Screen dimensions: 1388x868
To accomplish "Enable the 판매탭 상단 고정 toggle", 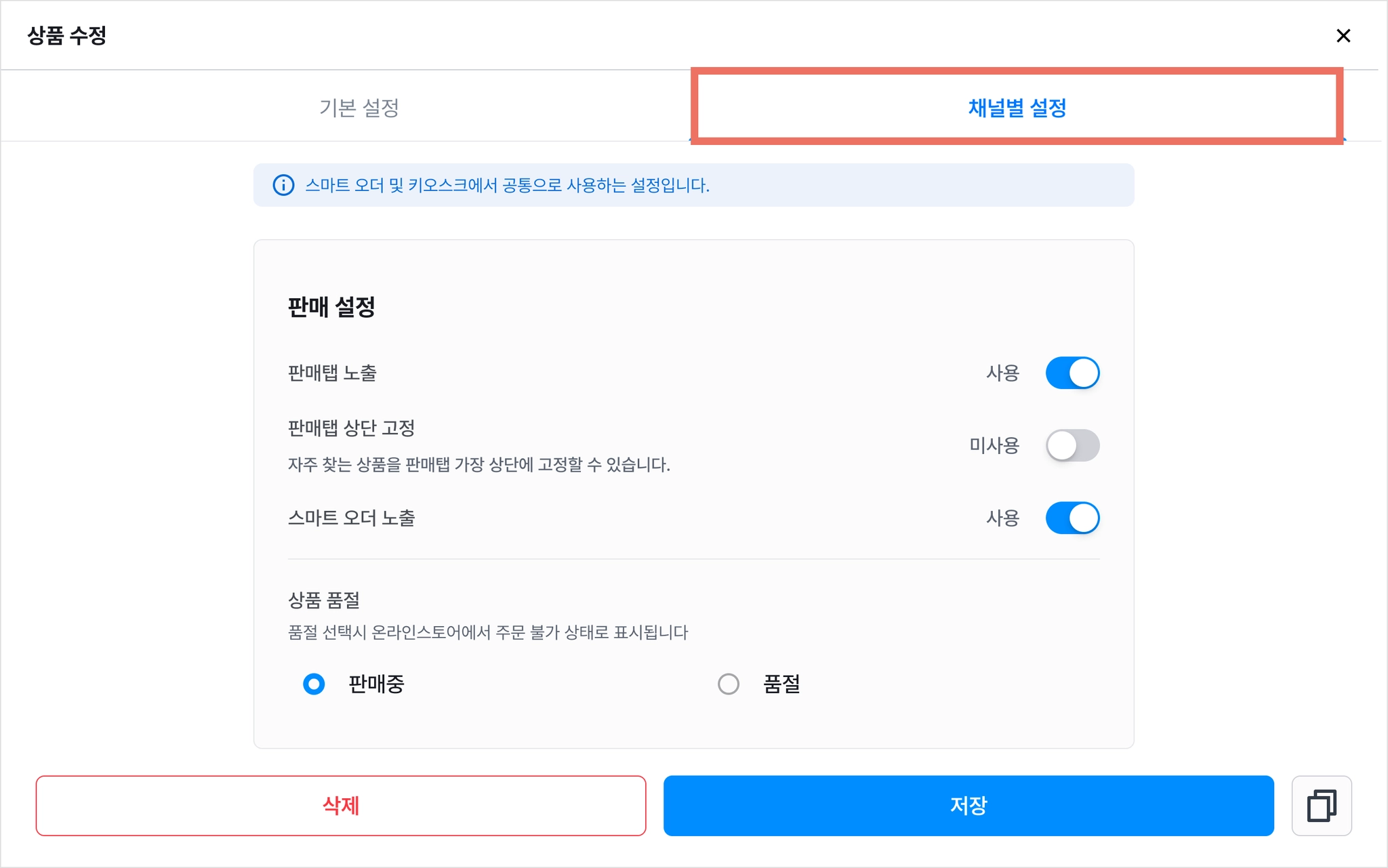I will [1072, 445].
